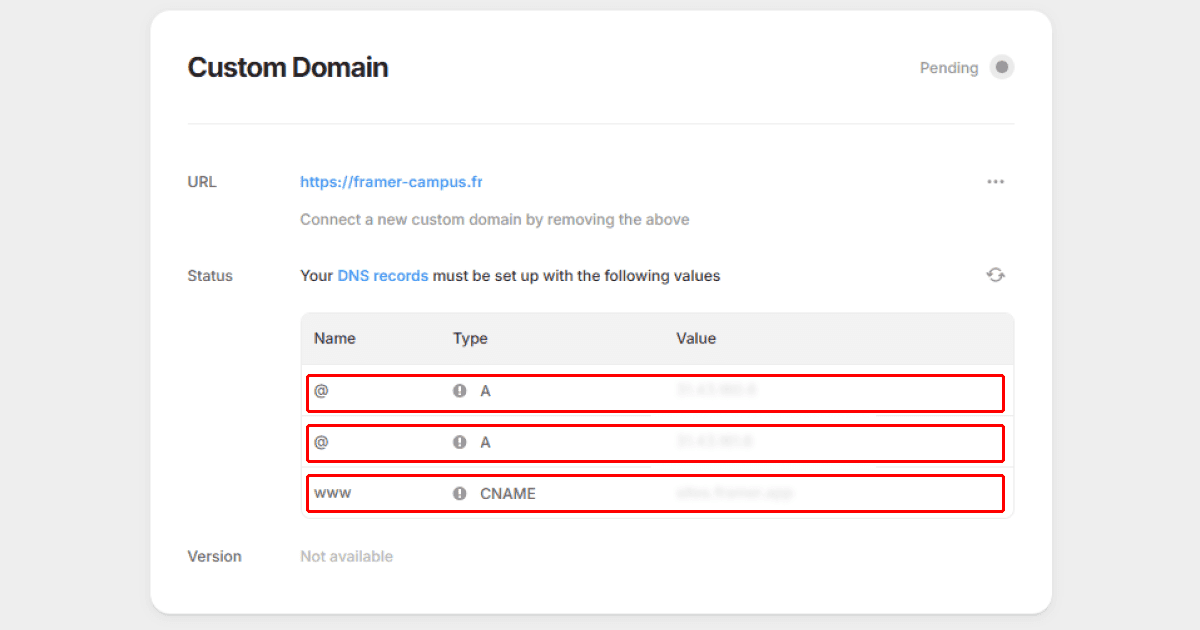1200x630 pixels.
Task: Click the CNAME type text
Action: coord(508,493)
